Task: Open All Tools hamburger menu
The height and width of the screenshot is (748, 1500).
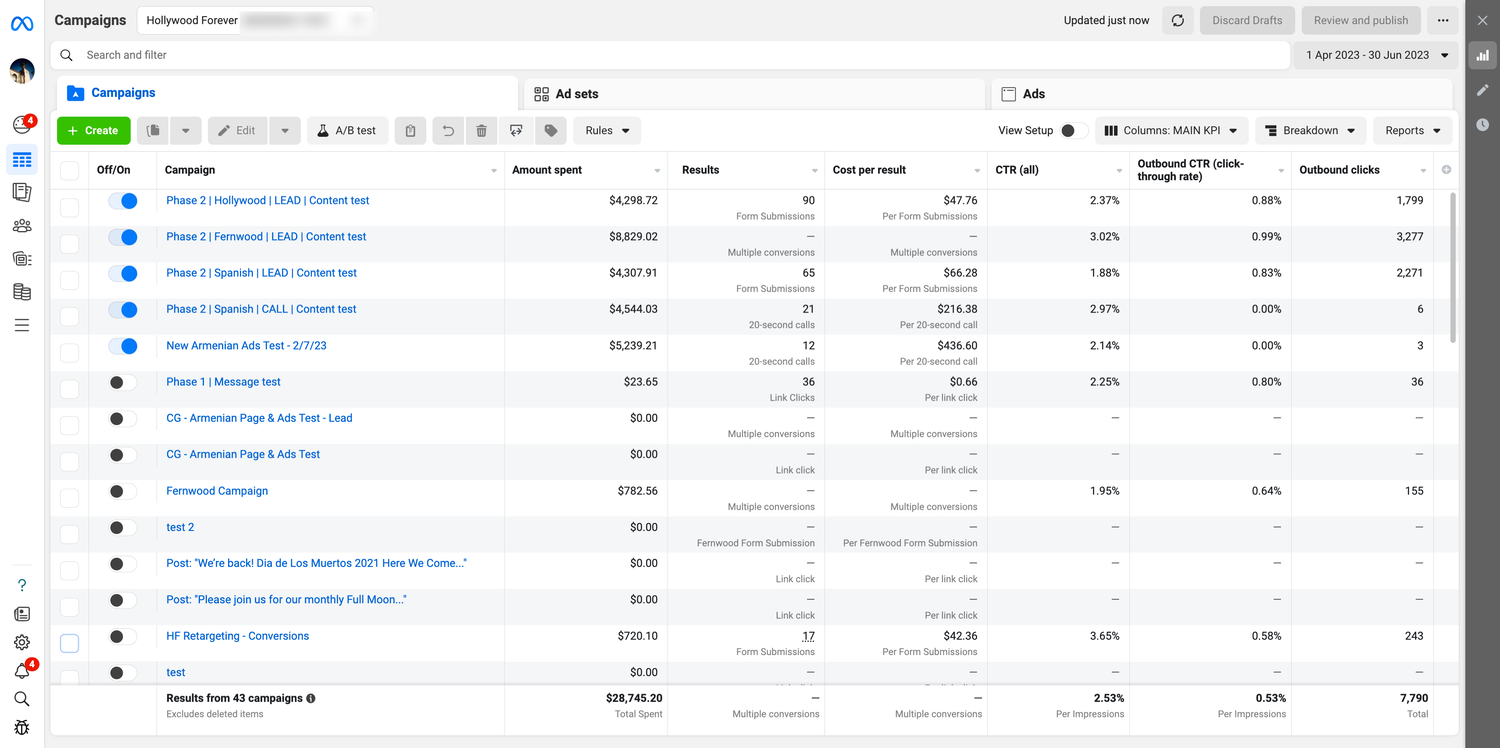Action: [22, 325]
